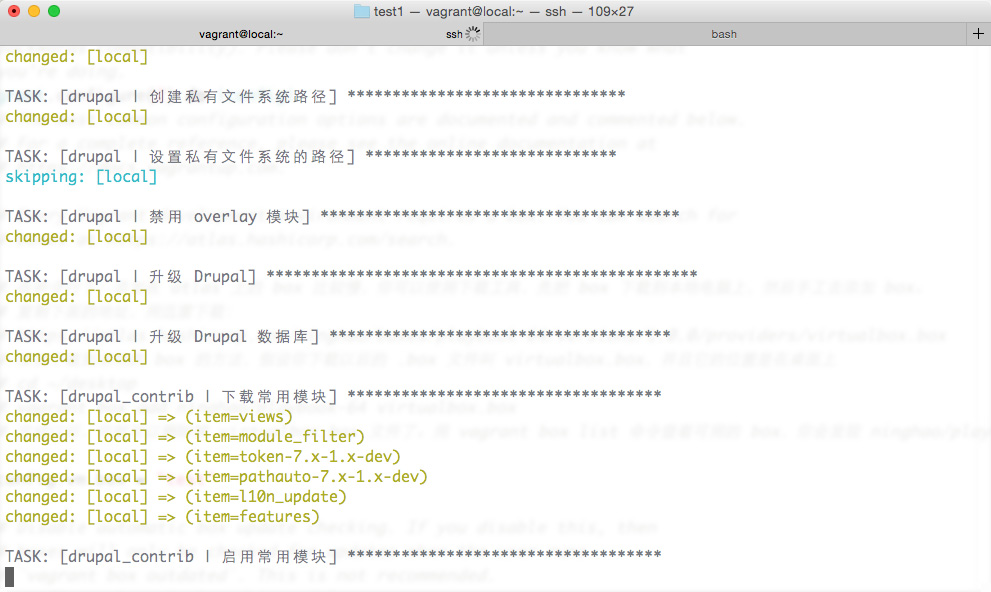Click the '(item=l10n_update)' output line
Image resolution: width=991 pixels, height=592 pixels.
(176, 497)
